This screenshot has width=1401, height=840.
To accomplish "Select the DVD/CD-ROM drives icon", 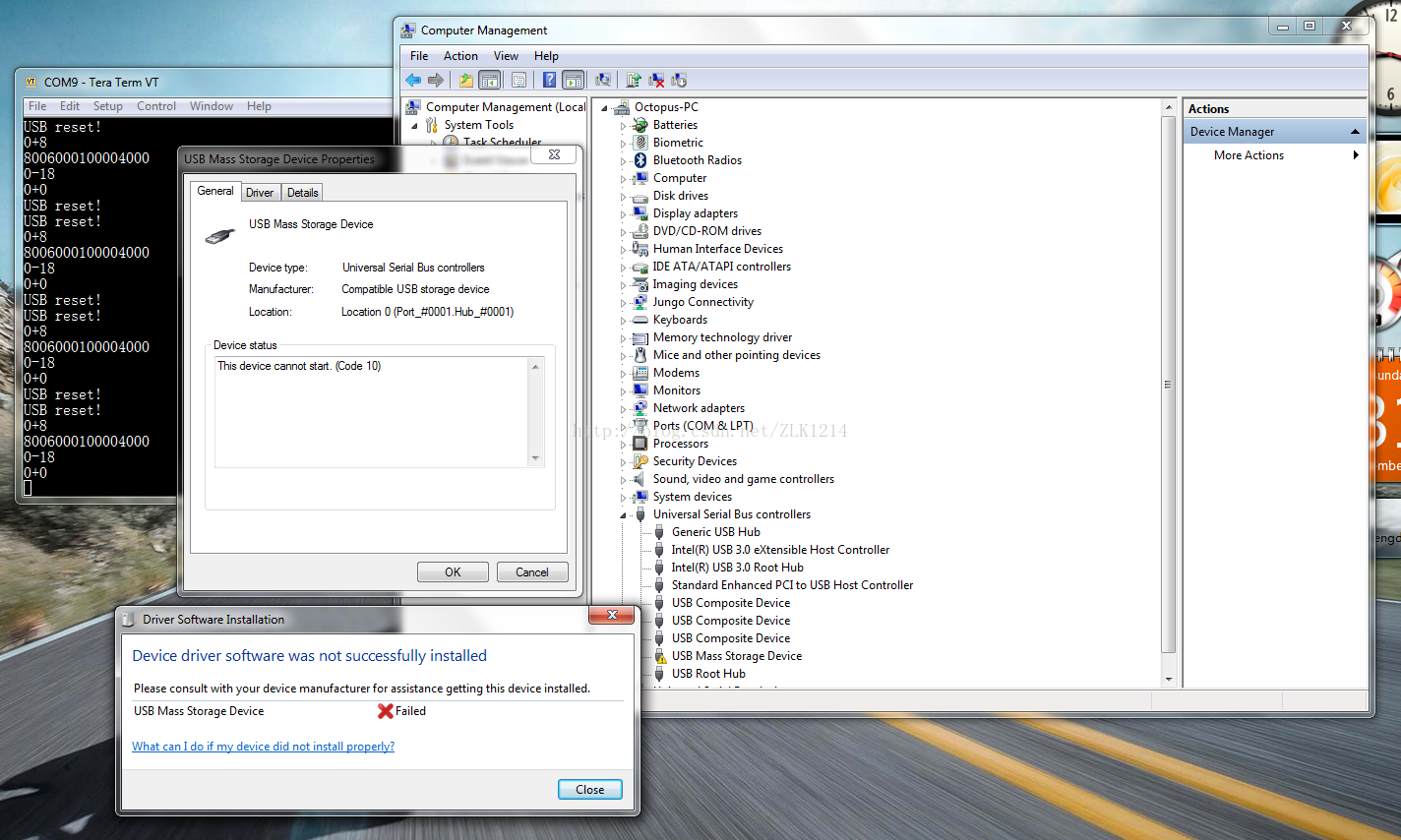I will click(x=640, y=231).
